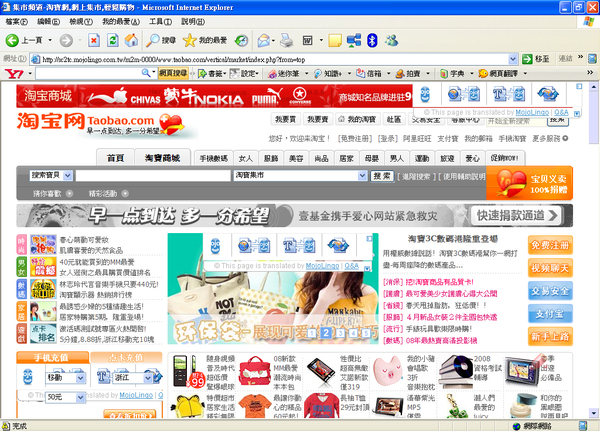Click the Forward arrow button
The image size is (600, 431).
(x=66, y=40)
